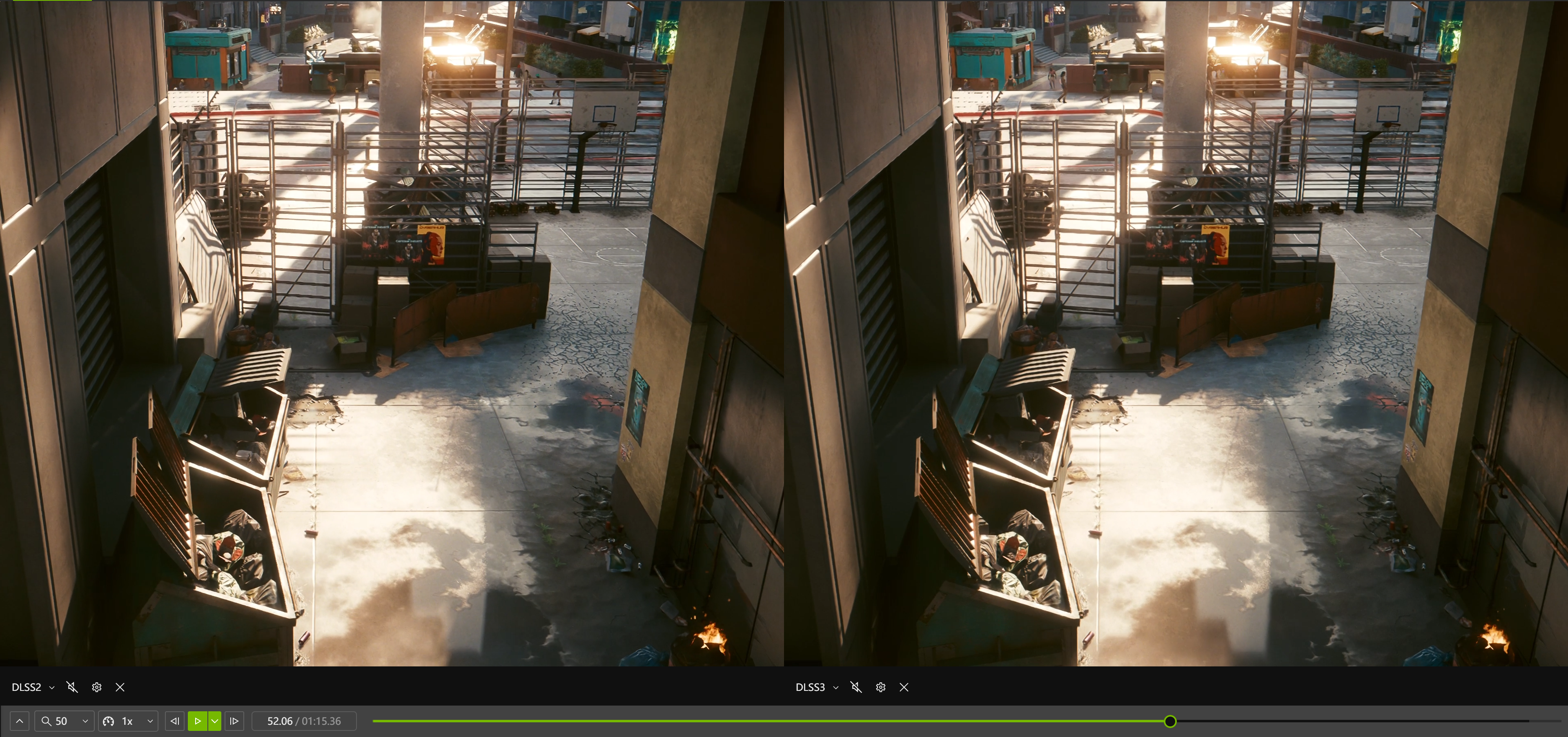Click the 52.06 timecode field

click(304, 721)
